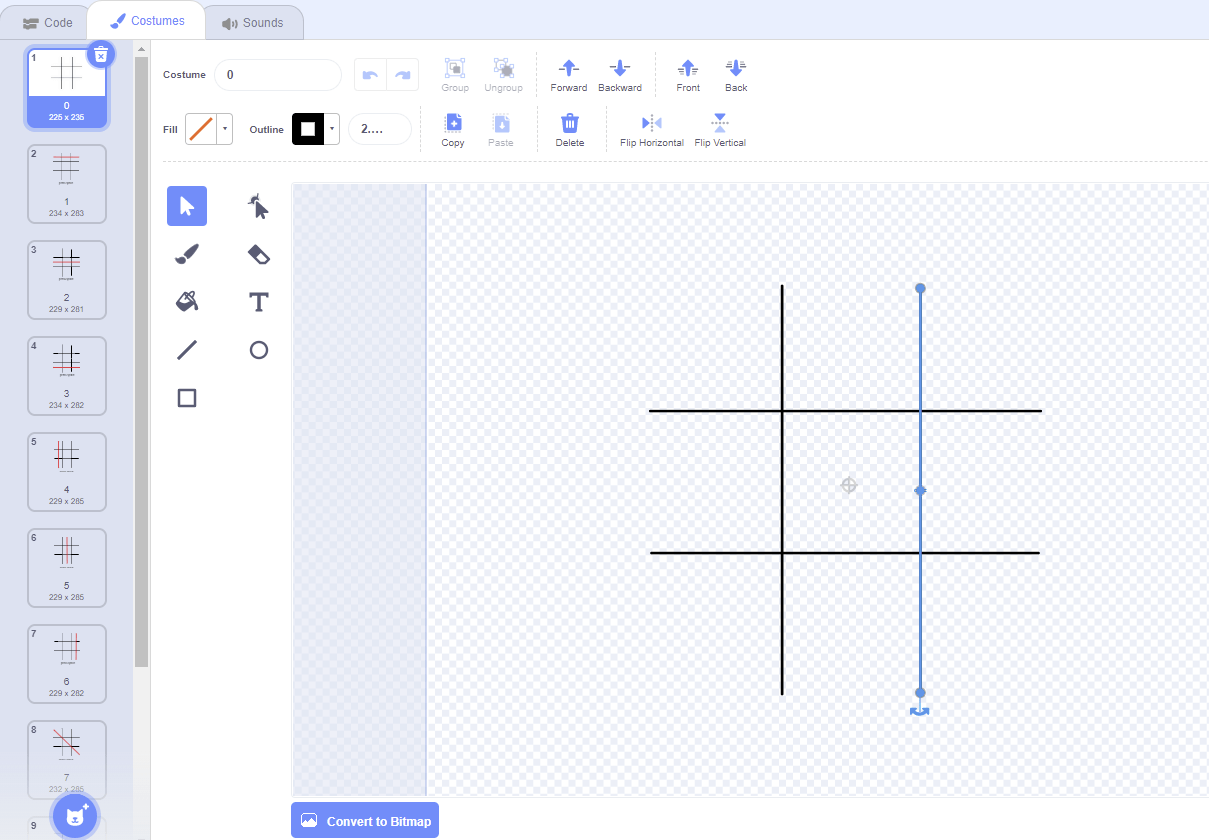Click the costume center crosshair
Viewport: 1209px width, 840px height.
849,485
